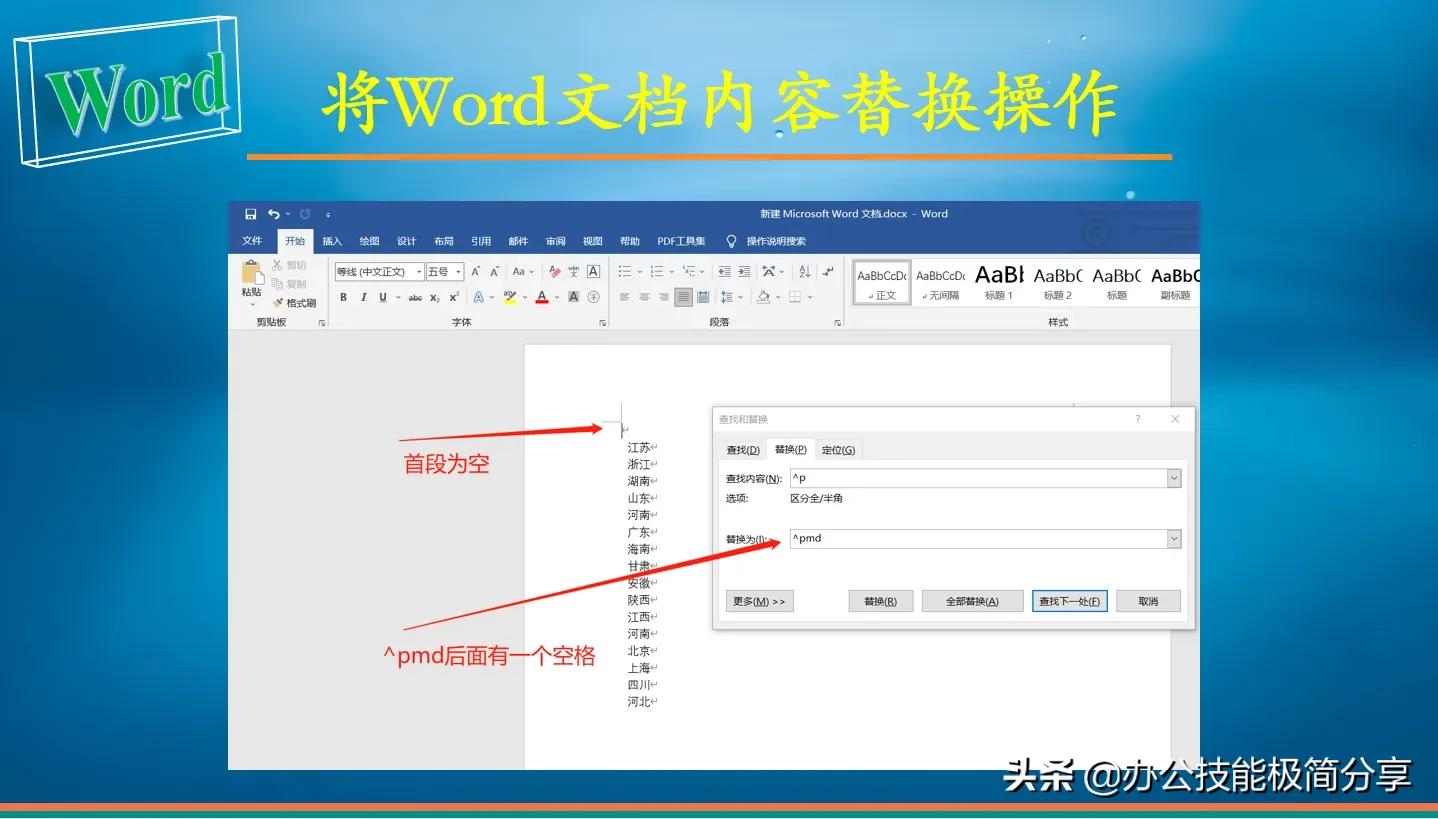The image size is (1438, 819).
Task: Click the 更多(M) >> button
Action: pos(759,601)
